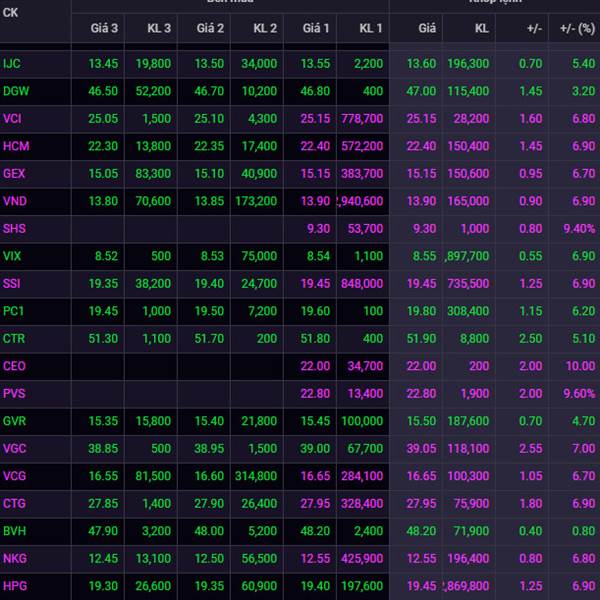
Task: Click the Giá 1 column header
Action: [x=316, y=28]
